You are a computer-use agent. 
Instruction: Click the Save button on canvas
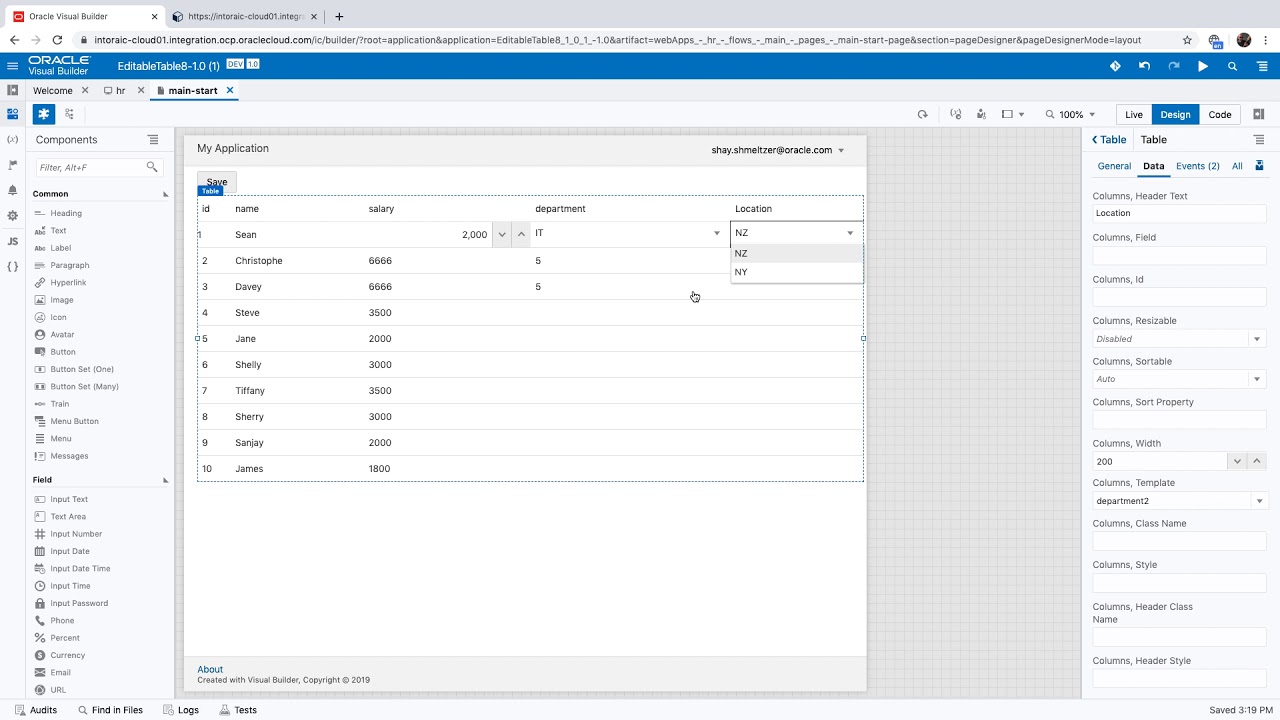217,182
